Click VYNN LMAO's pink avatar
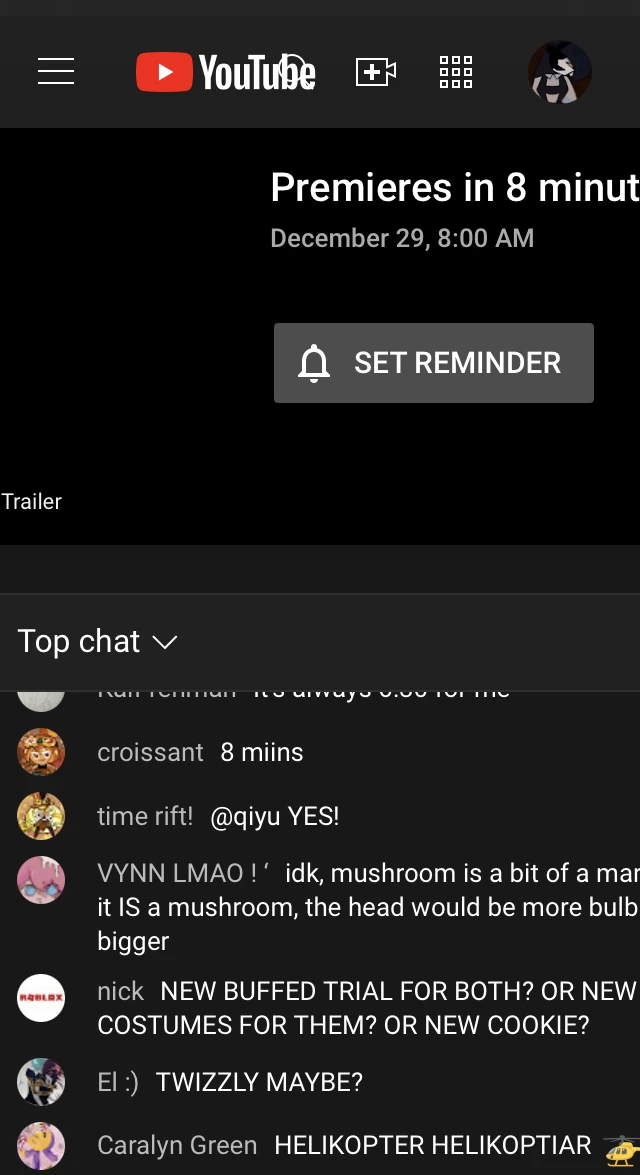The width and height of the screenshot is (640, 1175). (41, 880)
